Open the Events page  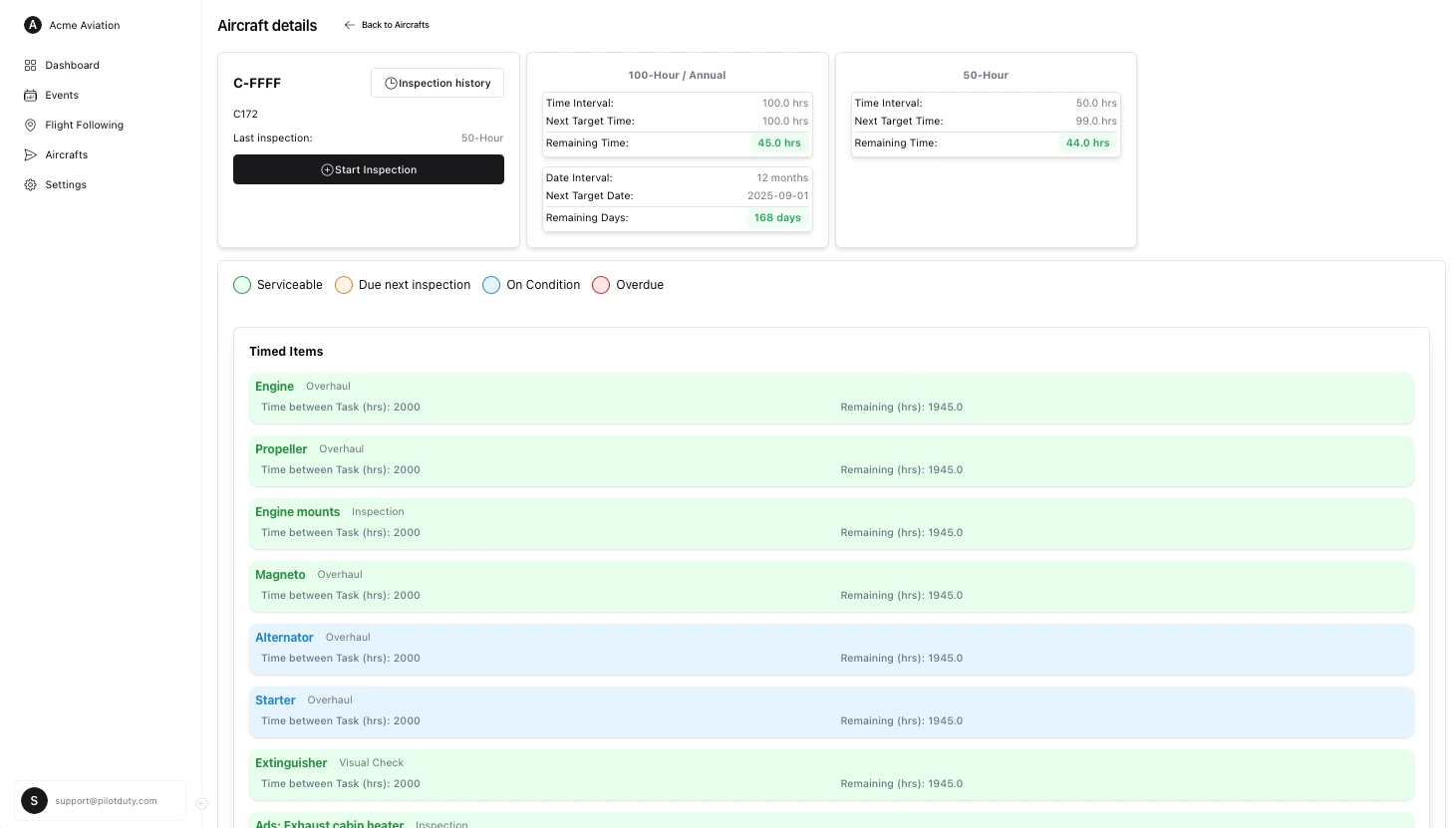point(62,95)
